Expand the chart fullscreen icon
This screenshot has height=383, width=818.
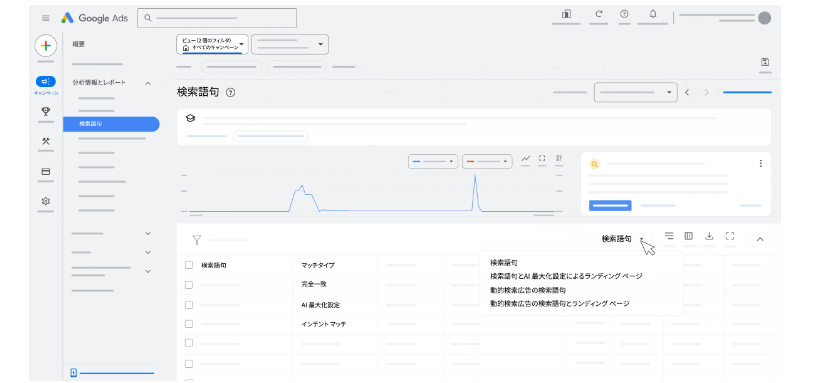[542, 158]
